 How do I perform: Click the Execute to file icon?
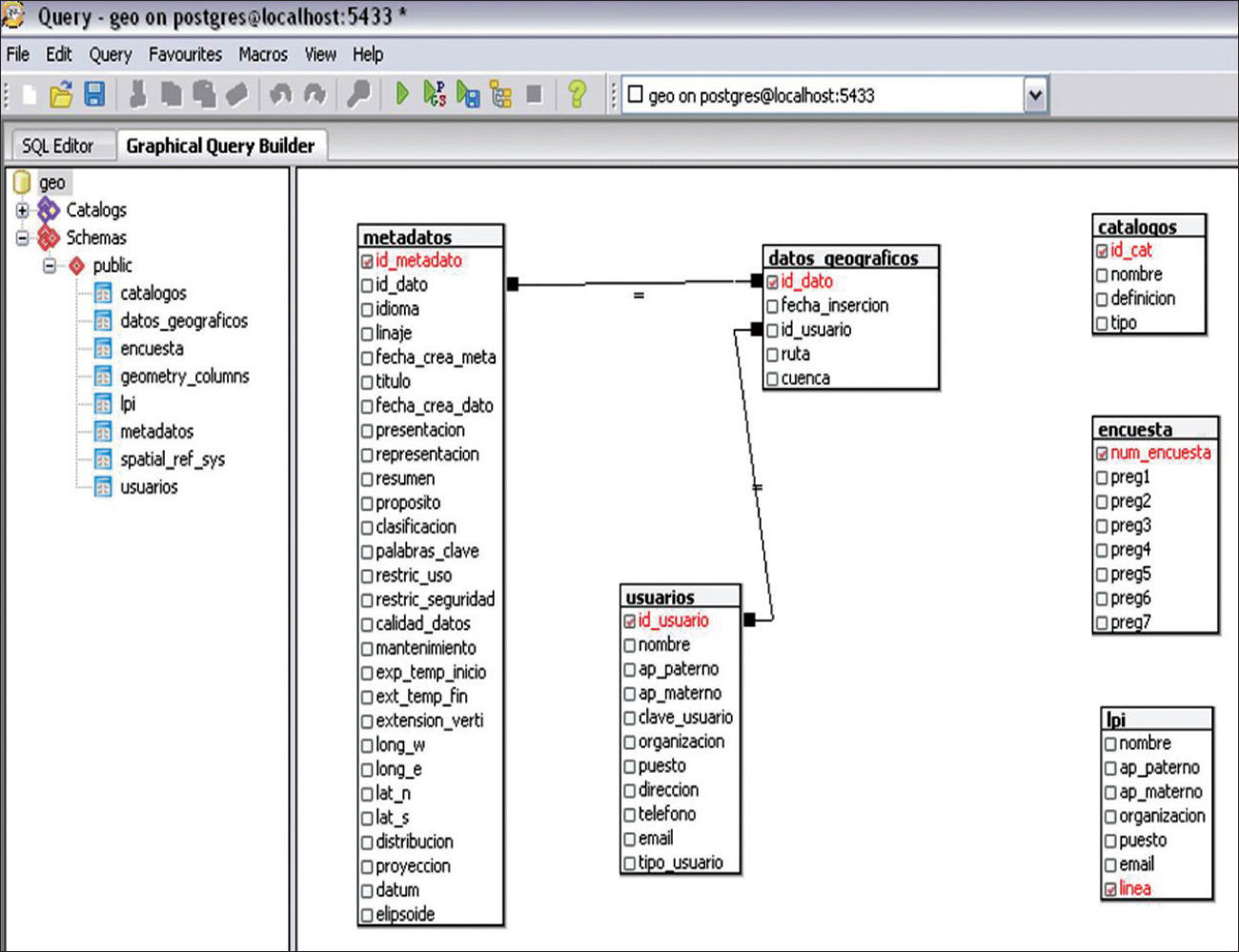[468, 94]
